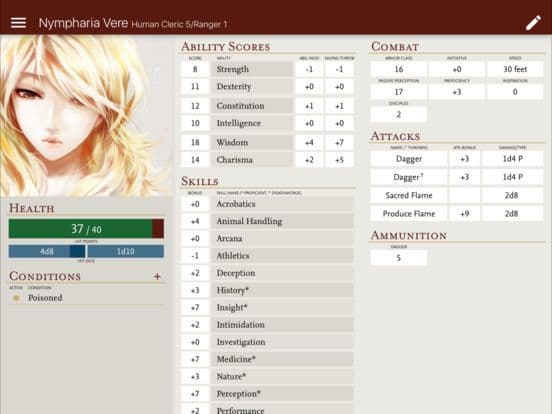Tap the Attacks section header
The height and width of the screenshot is (414, 552).
[x=395, y=136]
